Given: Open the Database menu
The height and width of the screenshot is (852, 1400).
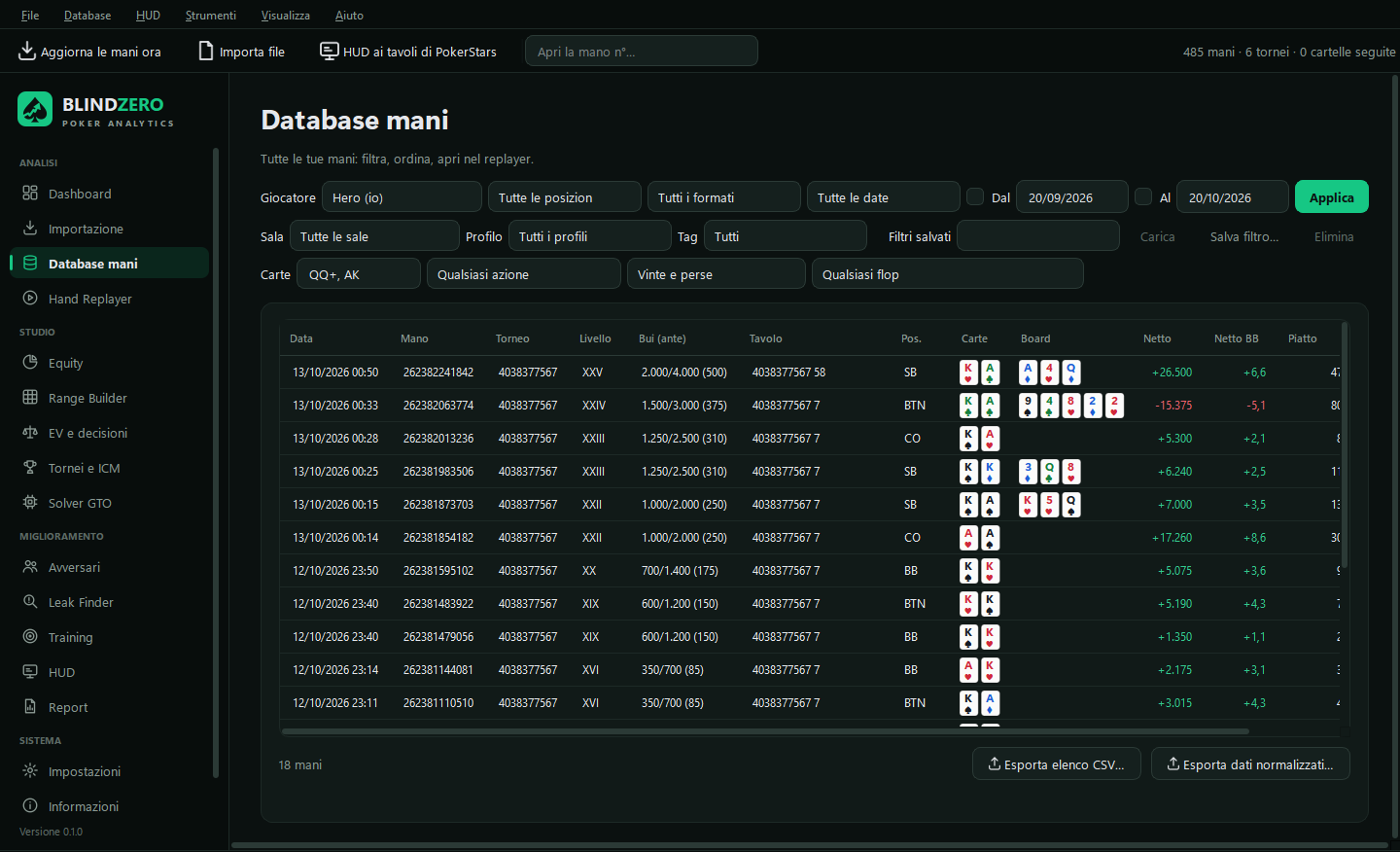Looking at the screenshot, I should [87, 16].
